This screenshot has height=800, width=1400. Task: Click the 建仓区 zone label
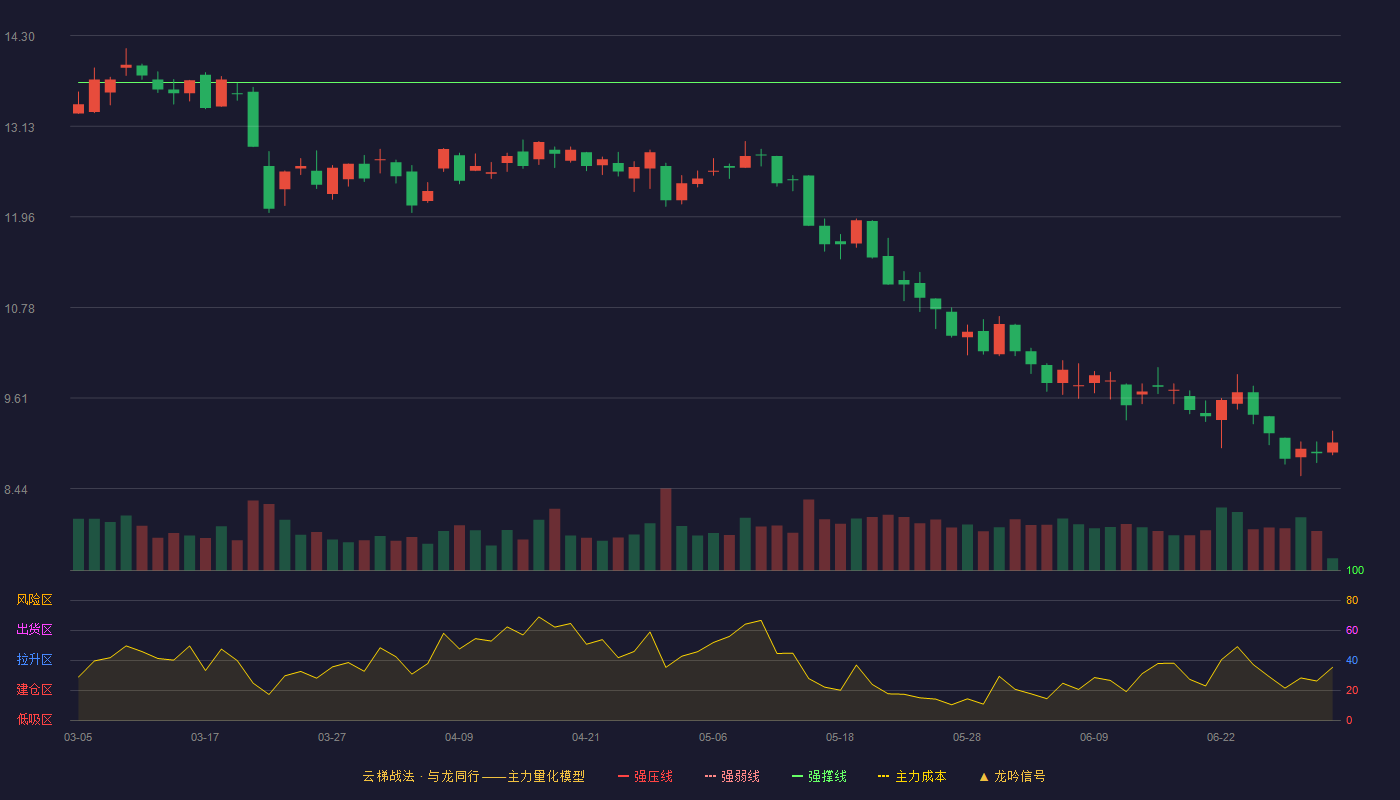[x=35, y=690]
